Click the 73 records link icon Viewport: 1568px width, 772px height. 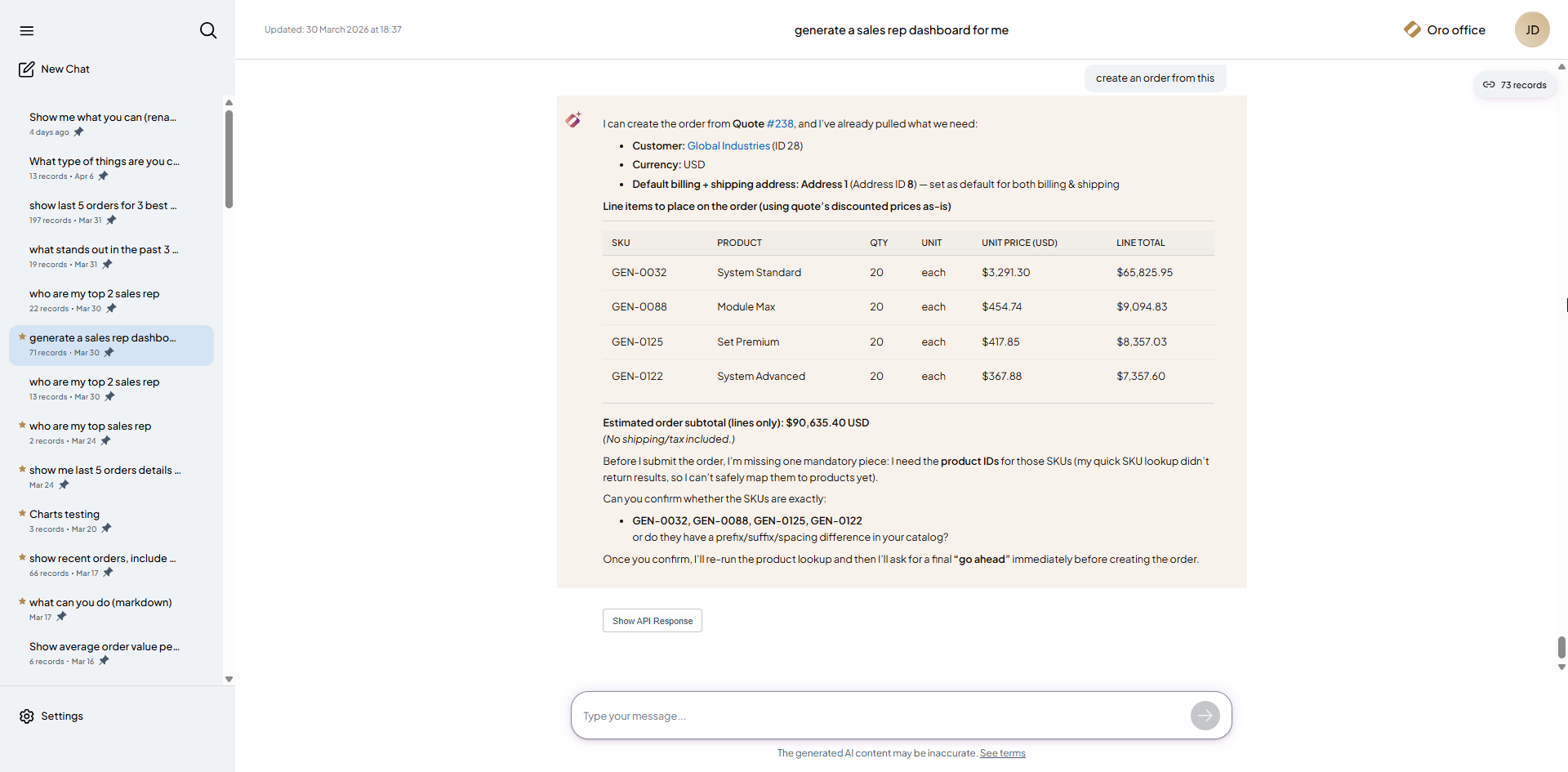point(1489,85)
